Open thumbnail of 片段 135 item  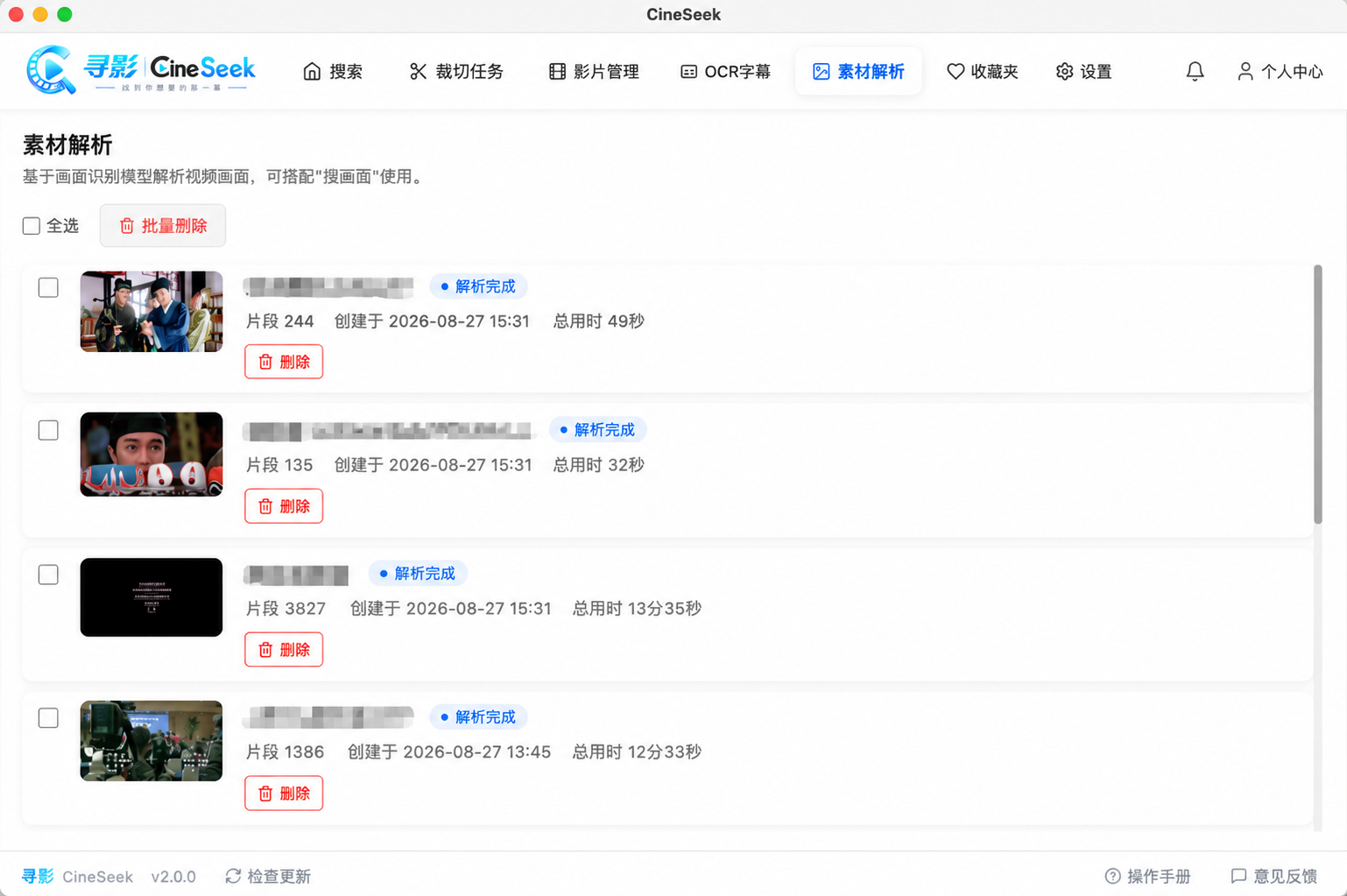click(x=152, y=455)
